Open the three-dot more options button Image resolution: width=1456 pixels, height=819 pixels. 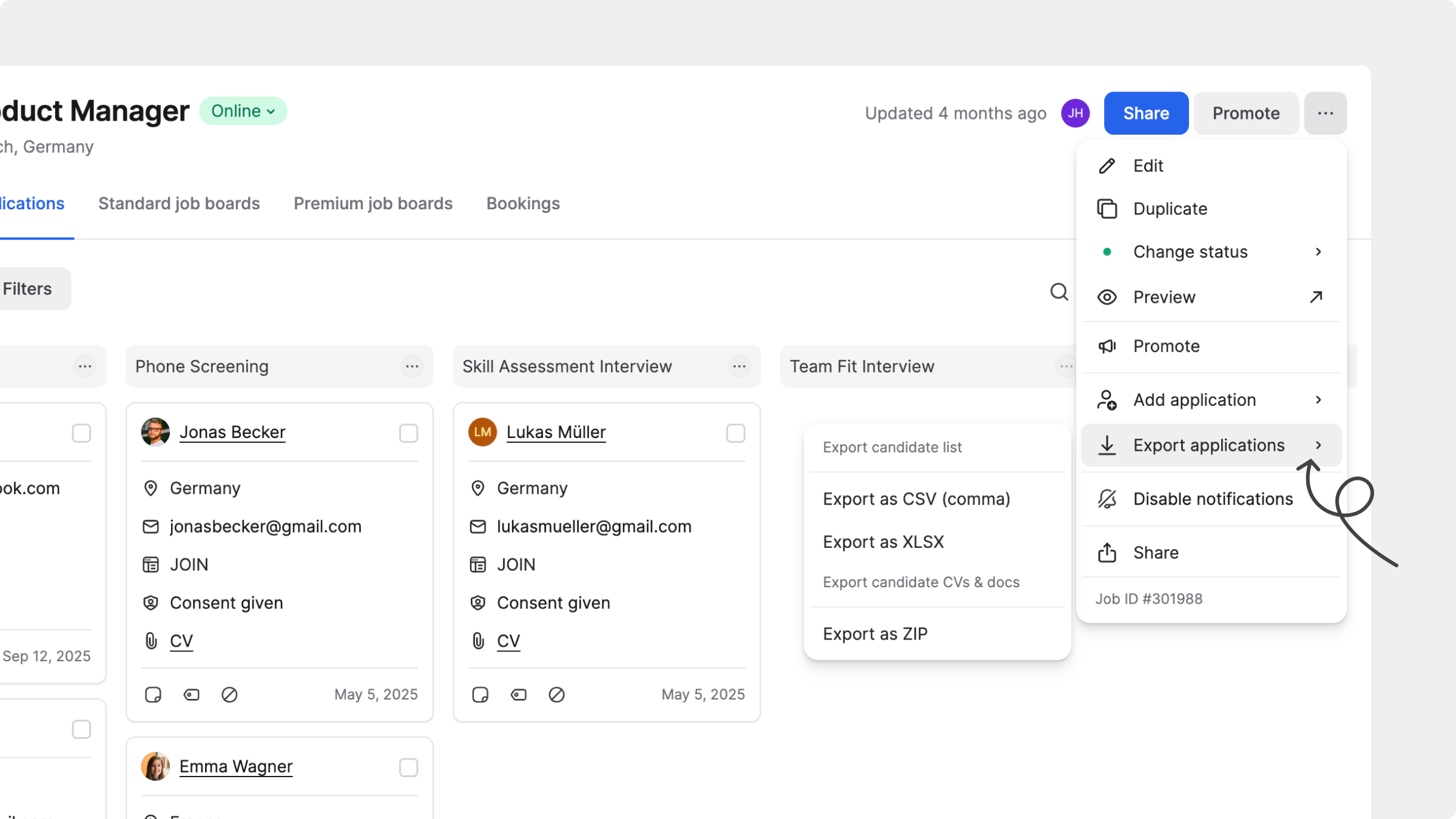tap(1325, 113)
